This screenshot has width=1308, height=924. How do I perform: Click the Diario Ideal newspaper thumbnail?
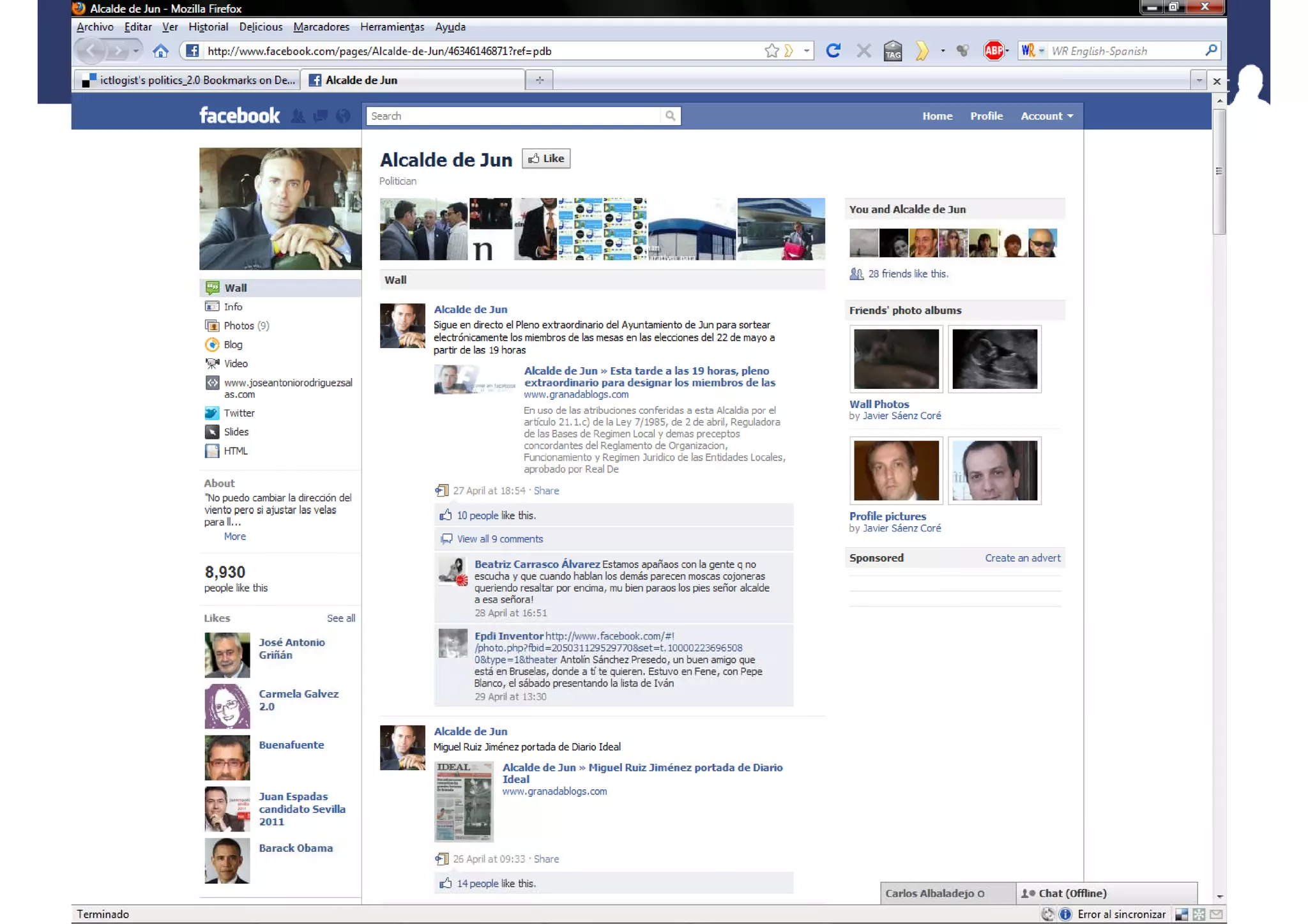coord(464,801)
